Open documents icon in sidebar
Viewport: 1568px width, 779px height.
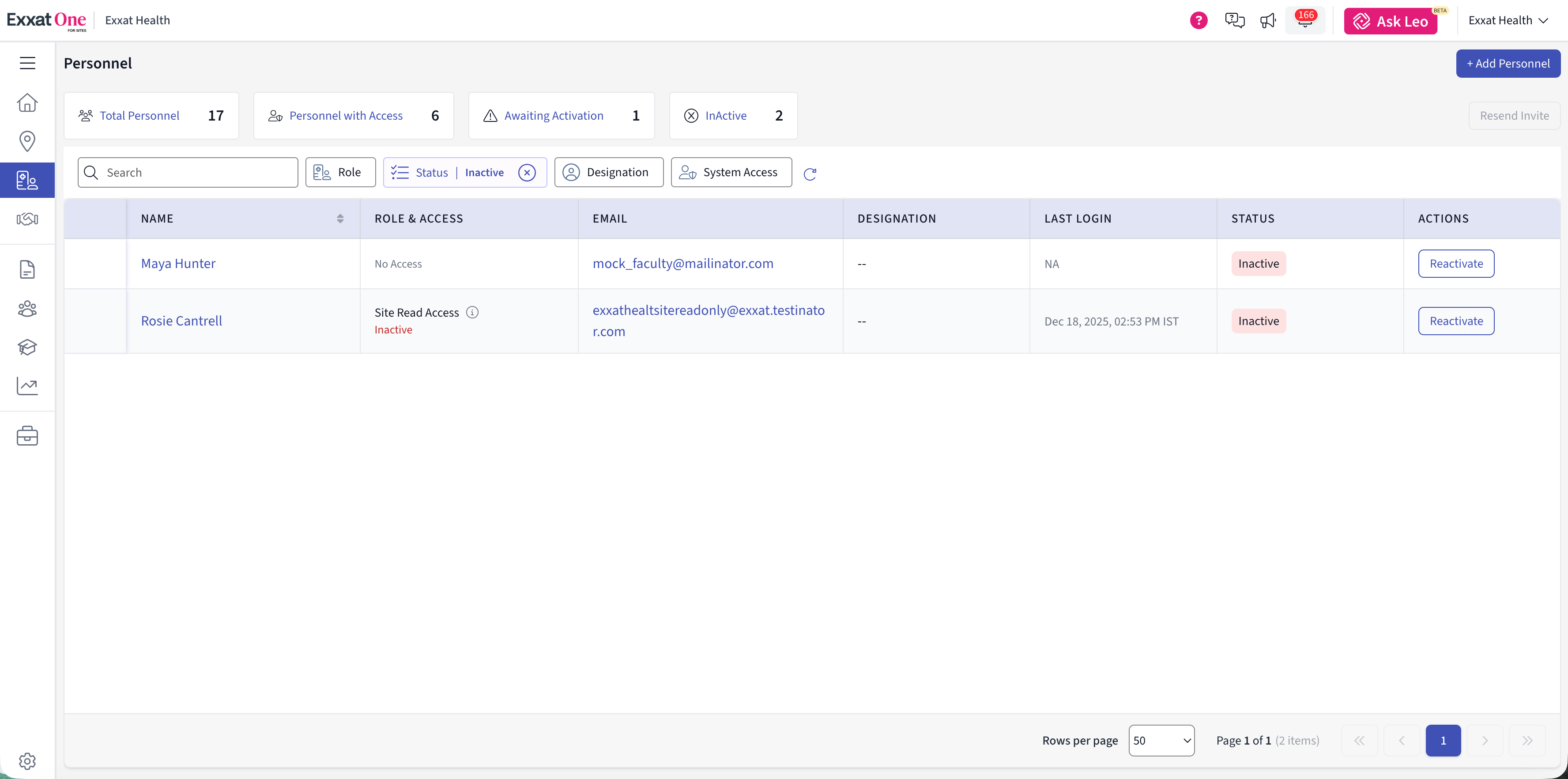[x=27, y=269]
